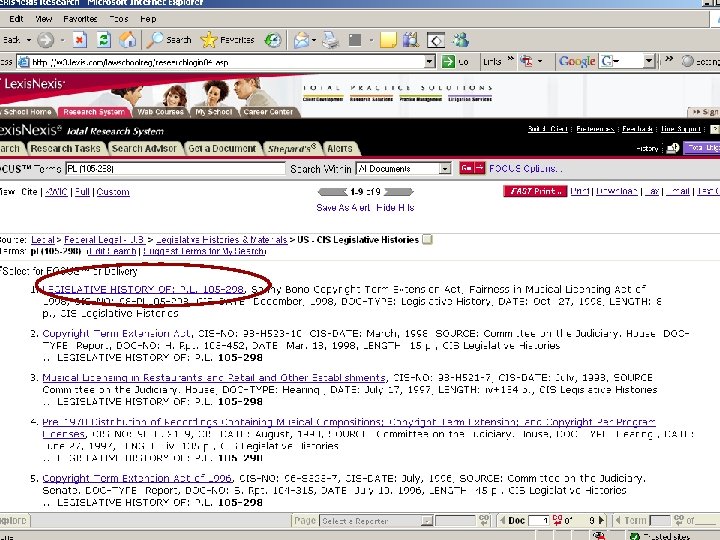720x540 pixels.
Task: Print the page with the printer icon
Action: 330,40
